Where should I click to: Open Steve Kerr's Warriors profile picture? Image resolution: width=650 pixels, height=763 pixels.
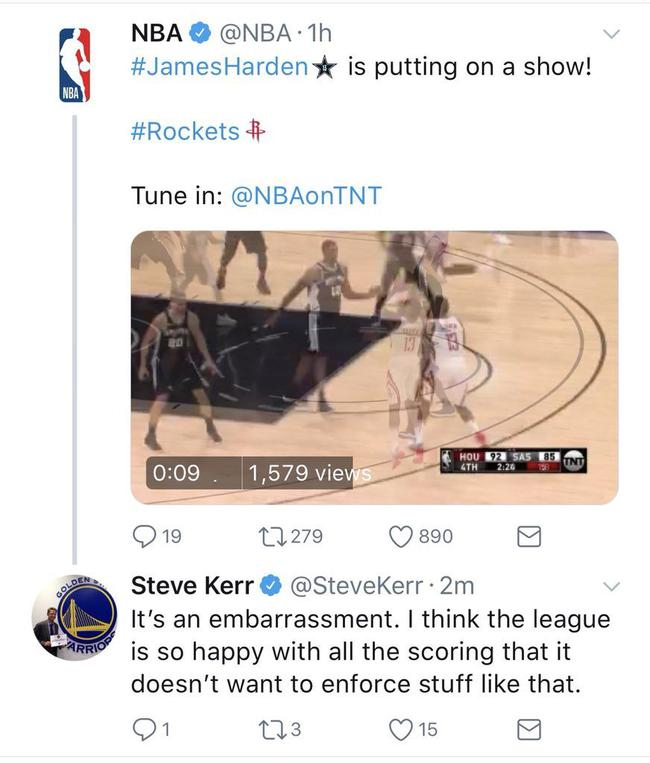(75, 616)
